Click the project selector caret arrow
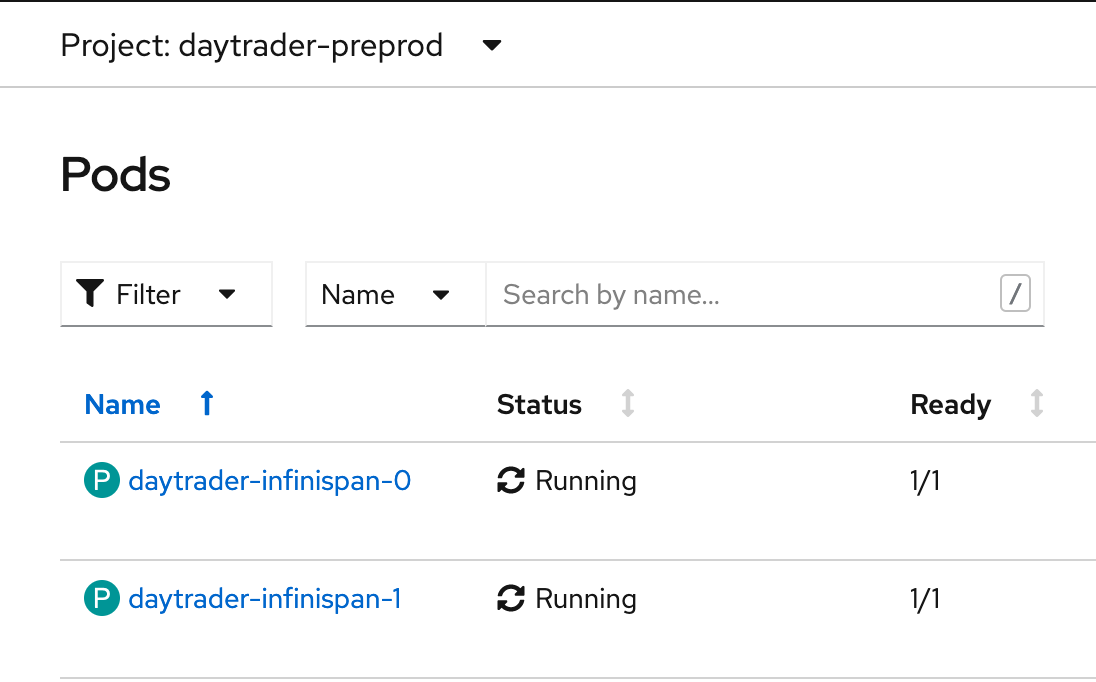The image size is (1096, 682). click(492, 45)
